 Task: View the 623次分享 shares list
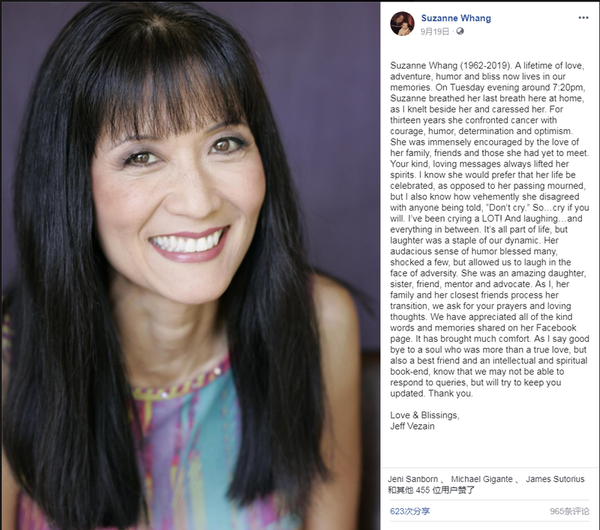pyautogui.click(x=410, y=511)
